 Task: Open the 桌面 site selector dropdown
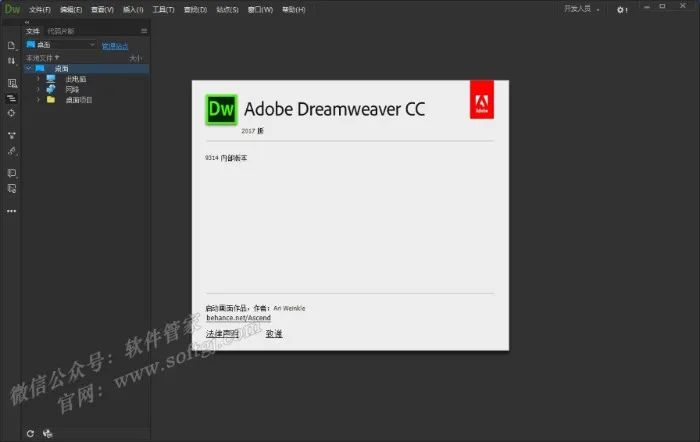pos(61,45)
